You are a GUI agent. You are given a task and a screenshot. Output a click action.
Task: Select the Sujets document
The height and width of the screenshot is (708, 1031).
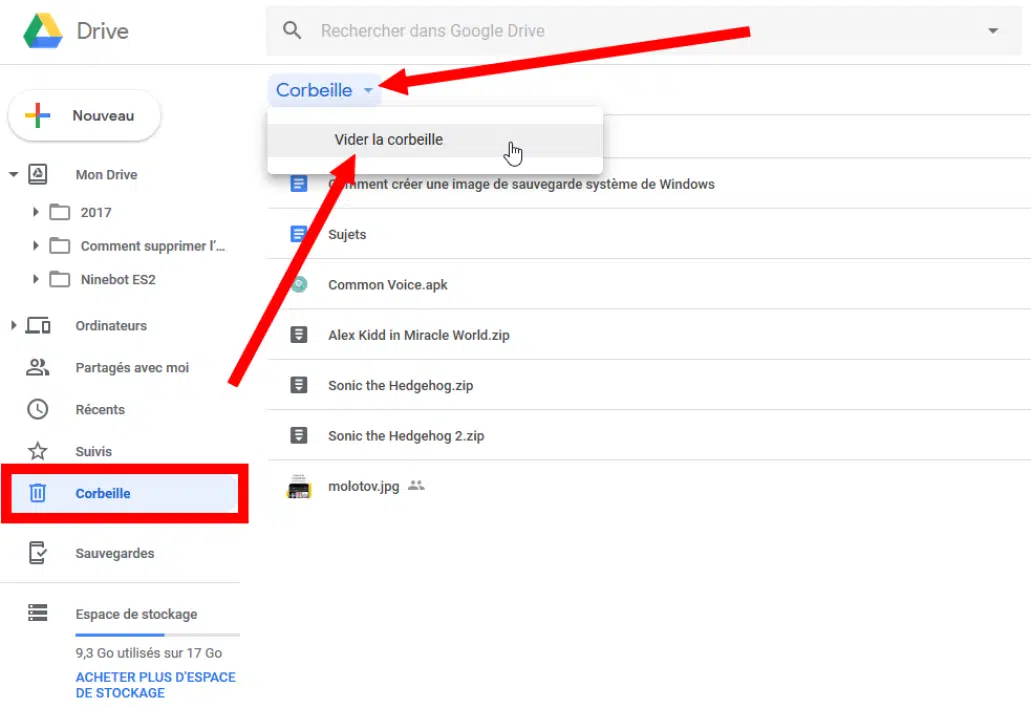[347, 235]
